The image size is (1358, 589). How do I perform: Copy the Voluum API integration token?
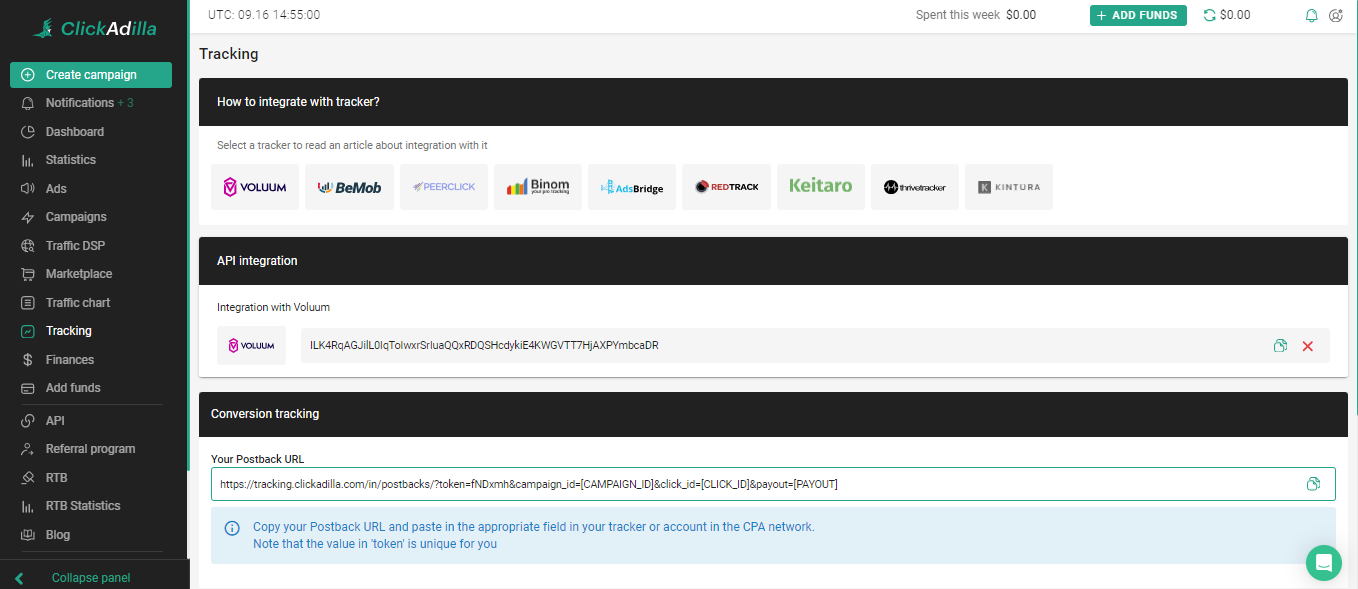(x=1280, y=346)
